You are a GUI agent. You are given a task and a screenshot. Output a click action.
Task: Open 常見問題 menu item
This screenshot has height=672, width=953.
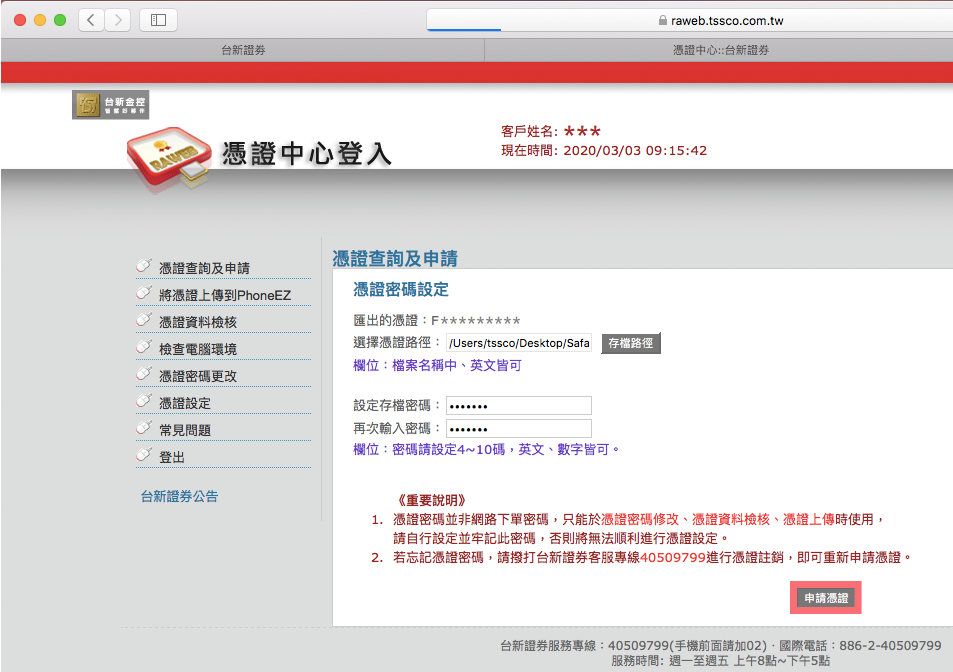tap(185, 430)
